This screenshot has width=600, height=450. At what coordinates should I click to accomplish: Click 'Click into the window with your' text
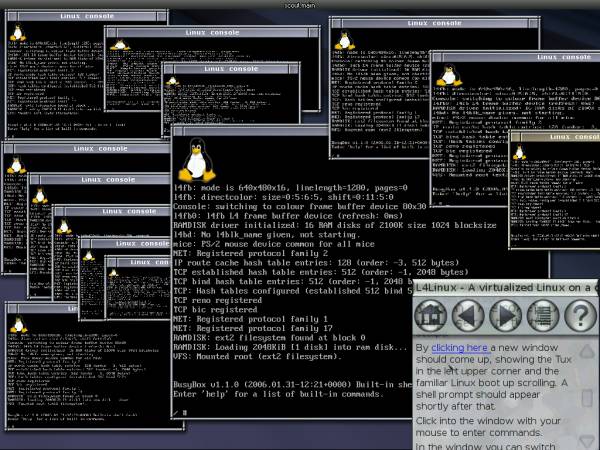click(x=488, y=421)
